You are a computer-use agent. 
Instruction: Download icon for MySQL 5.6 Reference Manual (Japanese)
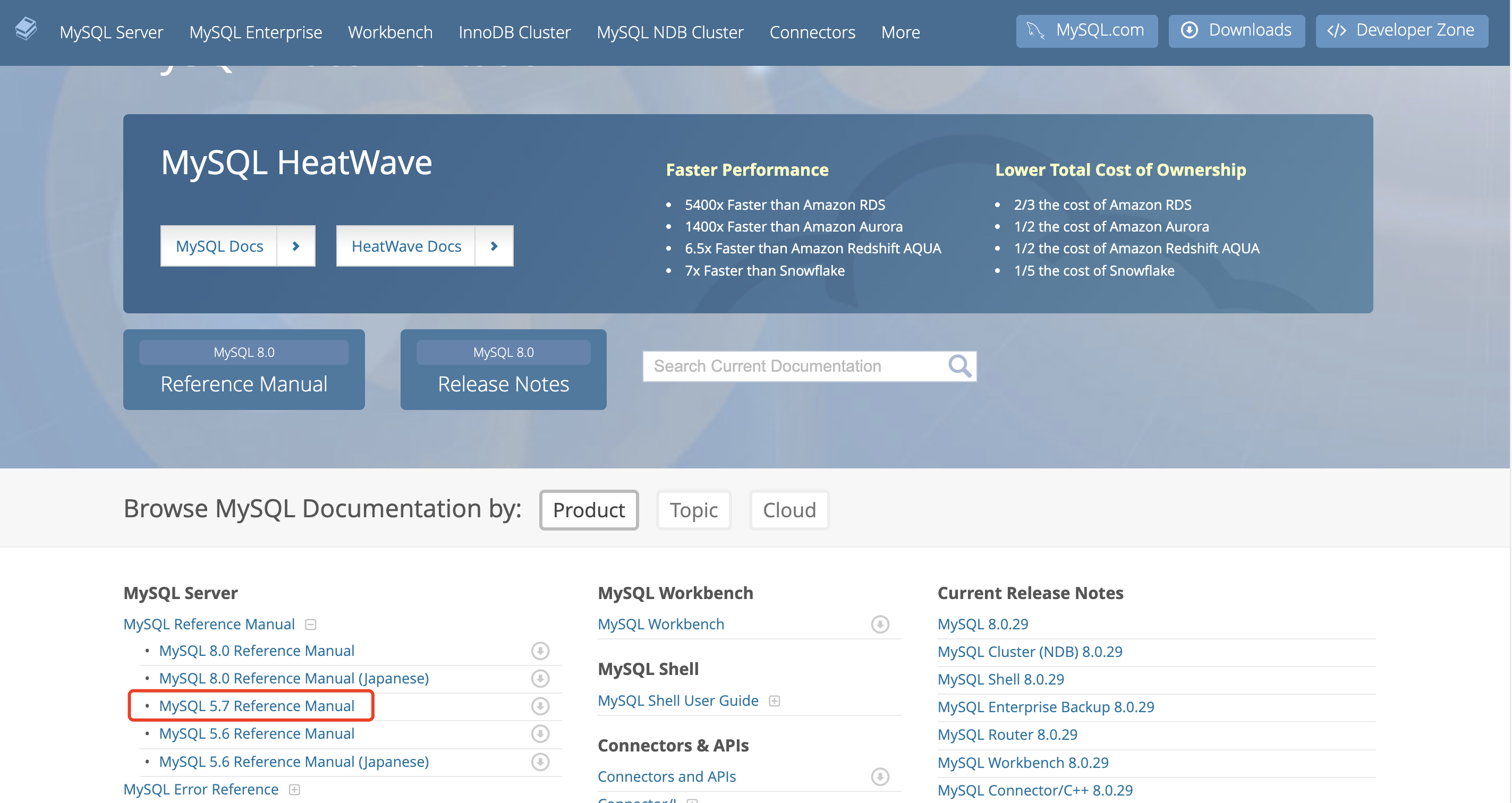540,762
